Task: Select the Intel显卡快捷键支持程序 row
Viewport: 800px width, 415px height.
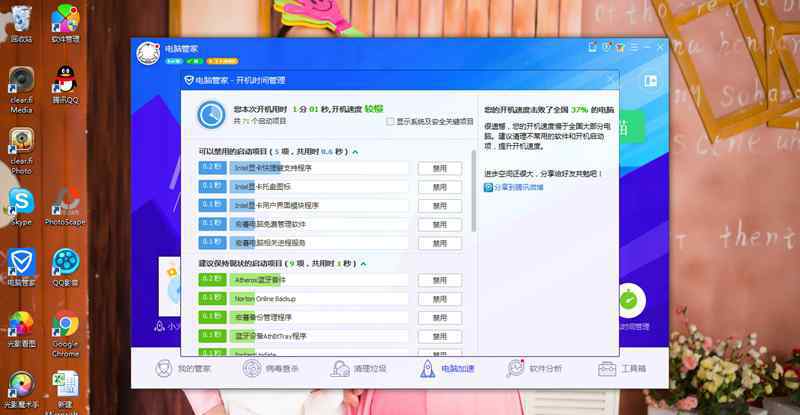Action: point(304,168)
